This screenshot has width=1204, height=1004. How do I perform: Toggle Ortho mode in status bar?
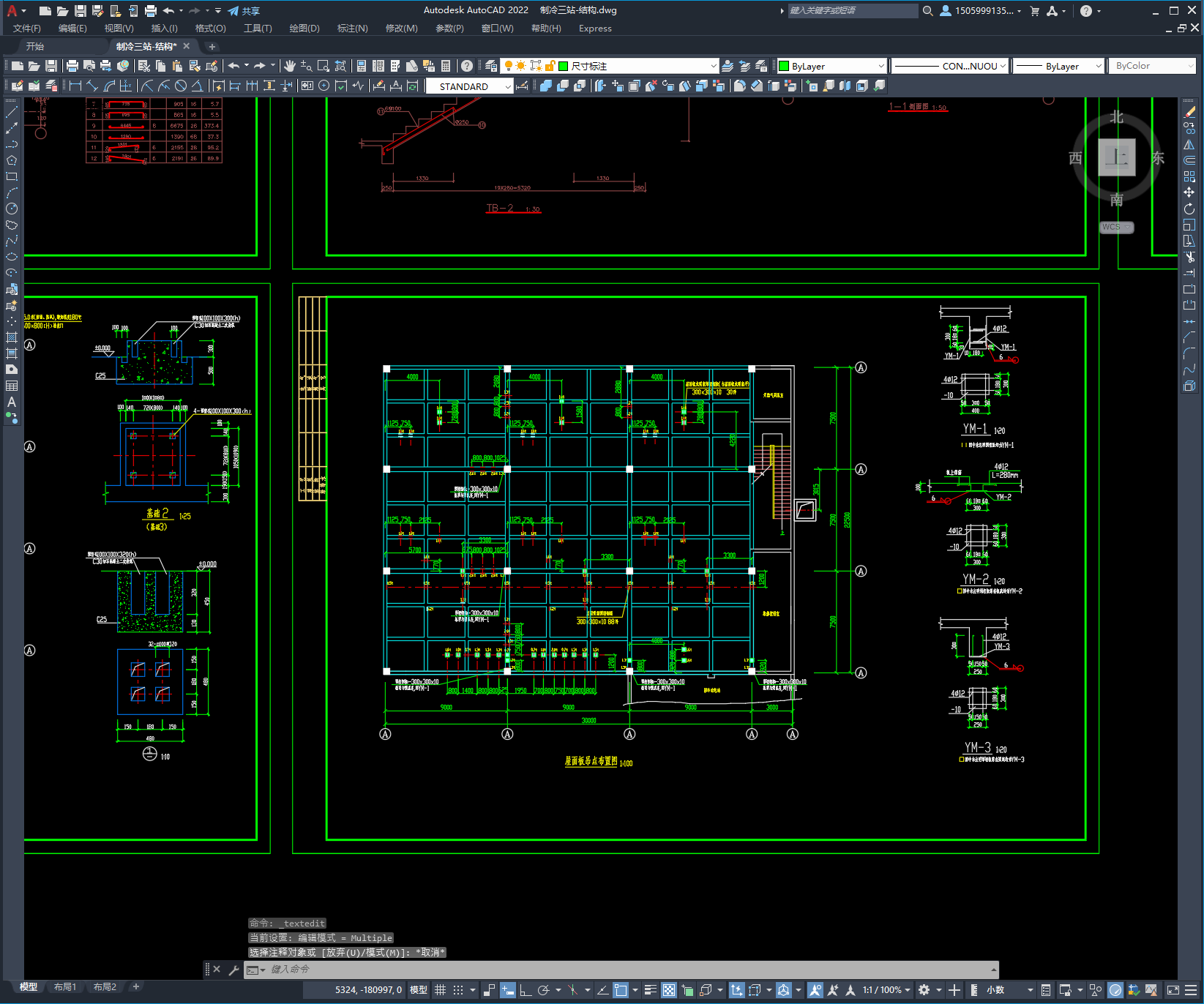click(526, 990)
